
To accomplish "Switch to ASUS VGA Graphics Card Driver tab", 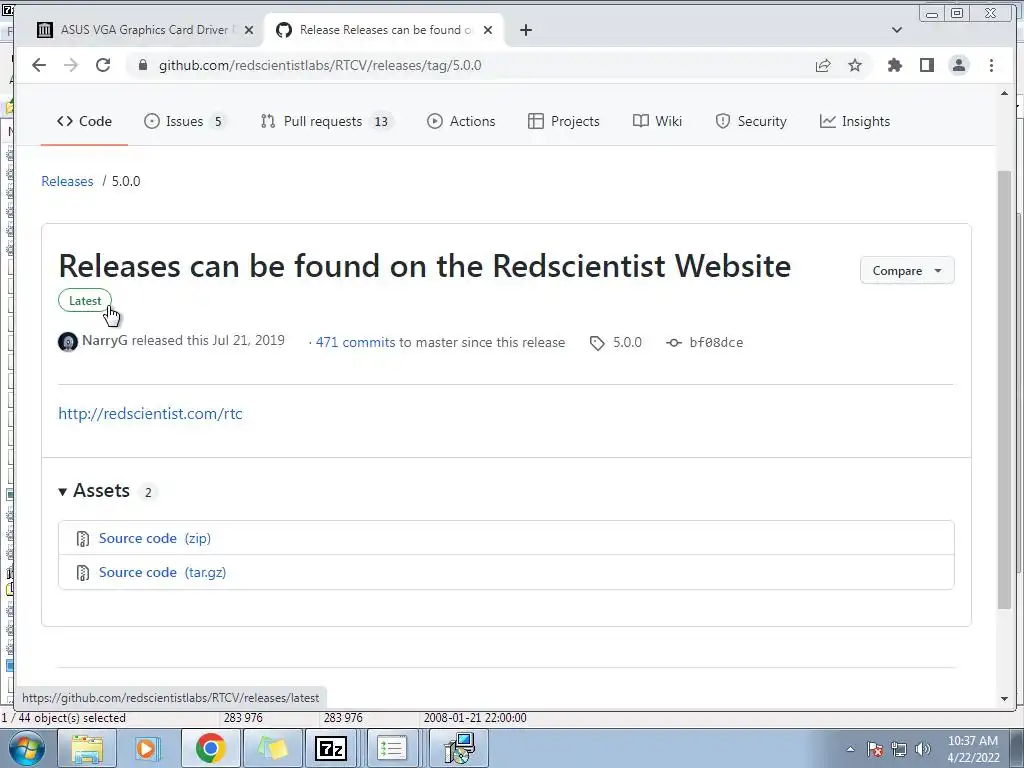I will coord(145,30).
